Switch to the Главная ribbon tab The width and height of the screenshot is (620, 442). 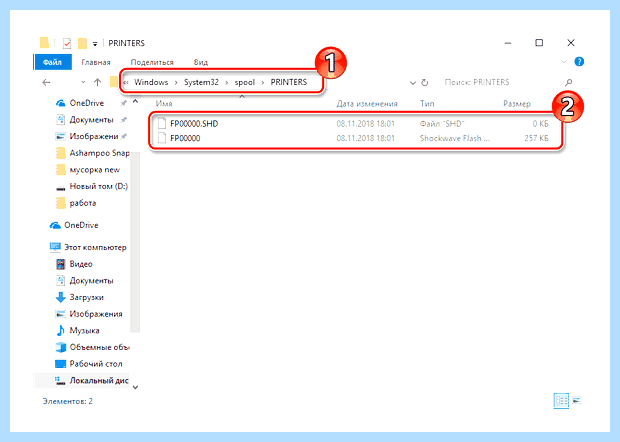click(x=96, y=62)
